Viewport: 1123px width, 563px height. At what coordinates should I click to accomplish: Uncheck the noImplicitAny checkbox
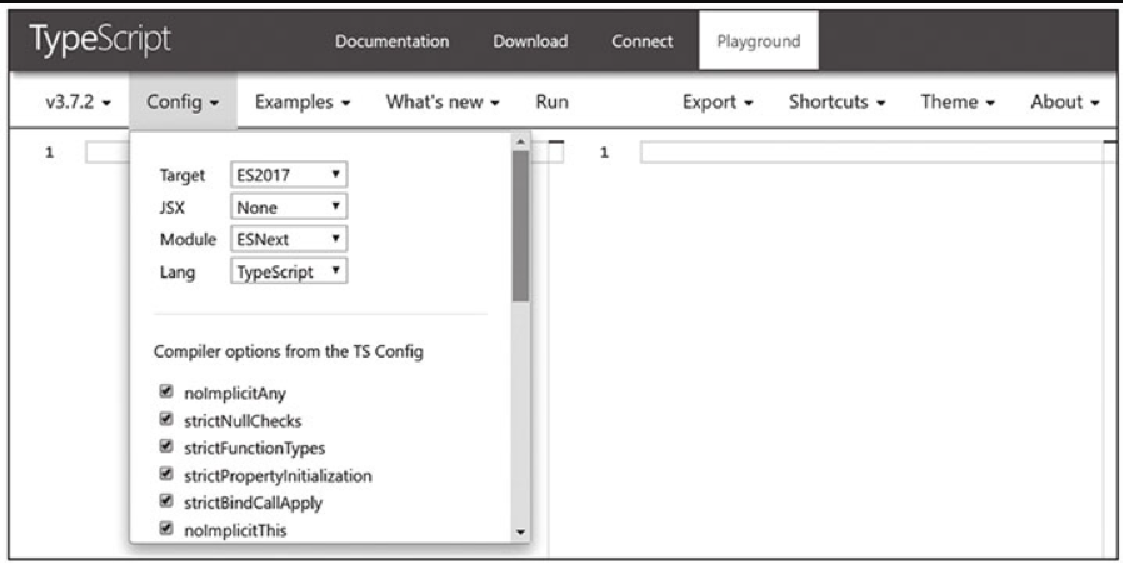pos(166,392)
